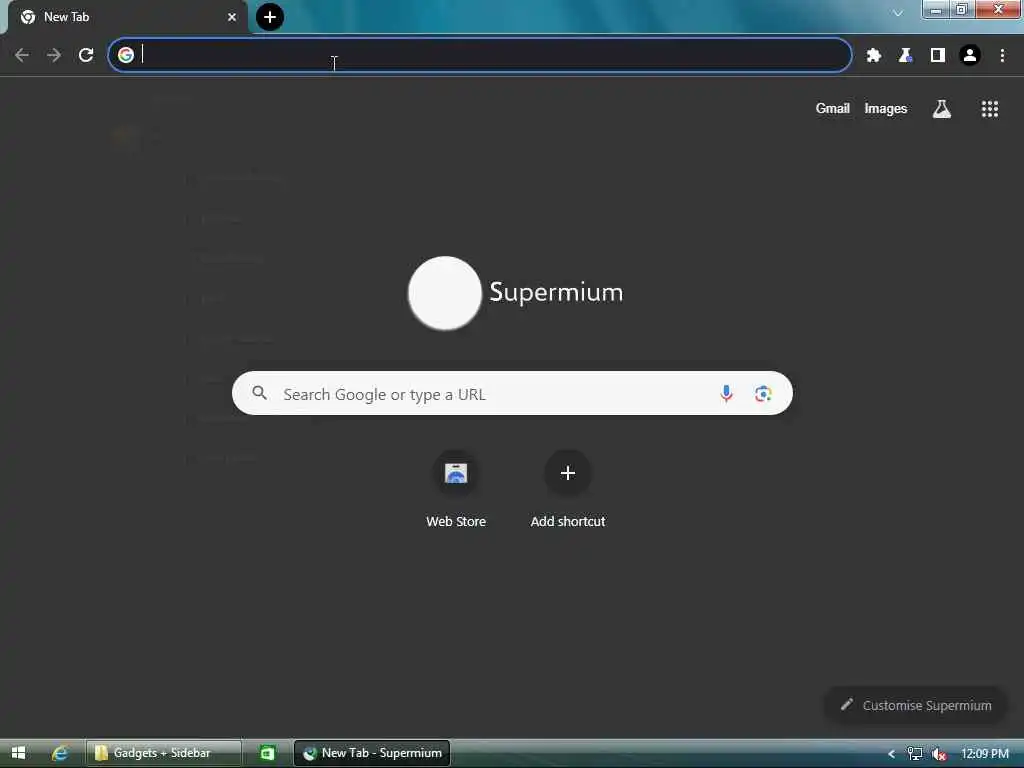Open the Extensions puzzle icon

(874, 56)
